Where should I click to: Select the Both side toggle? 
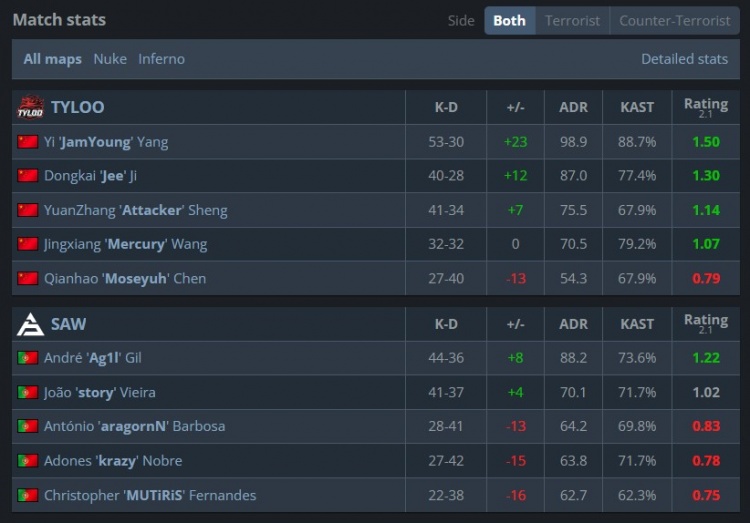[509, 20]
